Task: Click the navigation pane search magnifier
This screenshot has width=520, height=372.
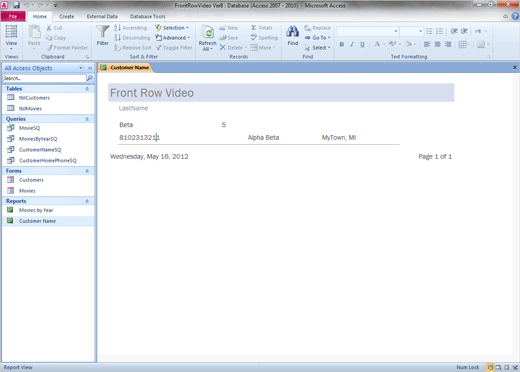Action: pos(89,78)
